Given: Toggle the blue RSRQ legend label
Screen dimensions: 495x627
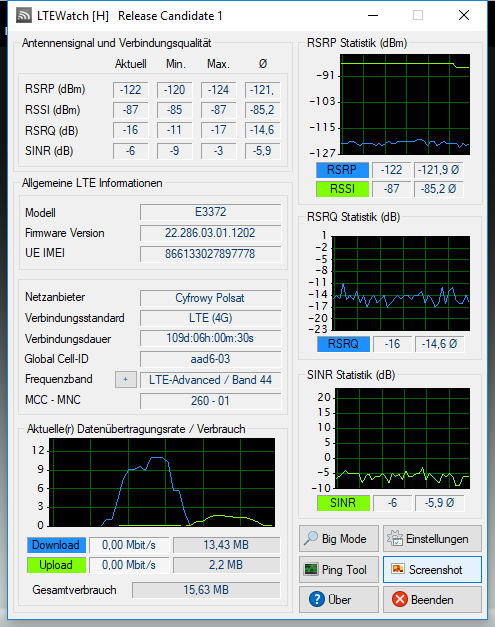Looking at the screenshot, I should (x=343, y=344).
